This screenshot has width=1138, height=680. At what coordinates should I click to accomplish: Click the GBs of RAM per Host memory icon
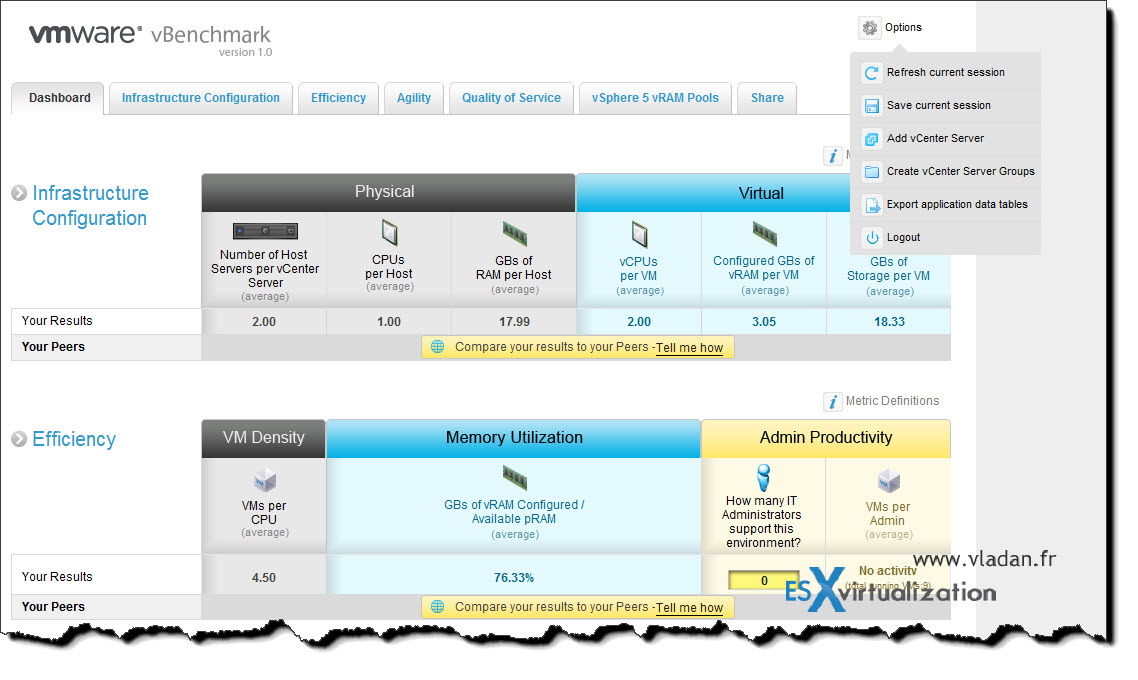515,234
